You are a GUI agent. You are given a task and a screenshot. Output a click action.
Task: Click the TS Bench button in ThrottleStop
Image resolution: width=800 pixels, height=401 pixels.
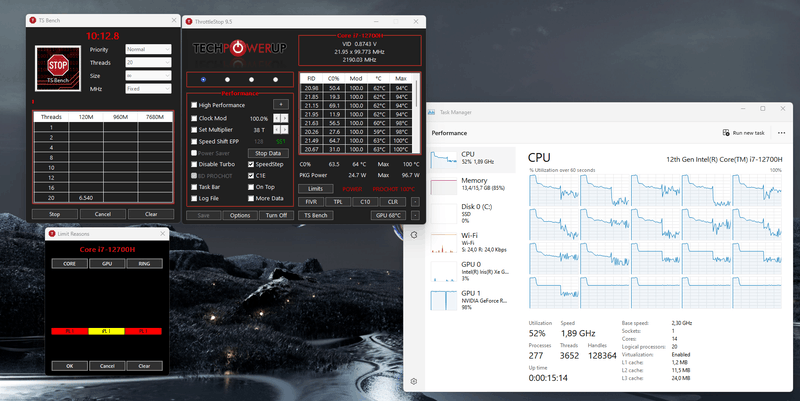(x=315, y=215)
